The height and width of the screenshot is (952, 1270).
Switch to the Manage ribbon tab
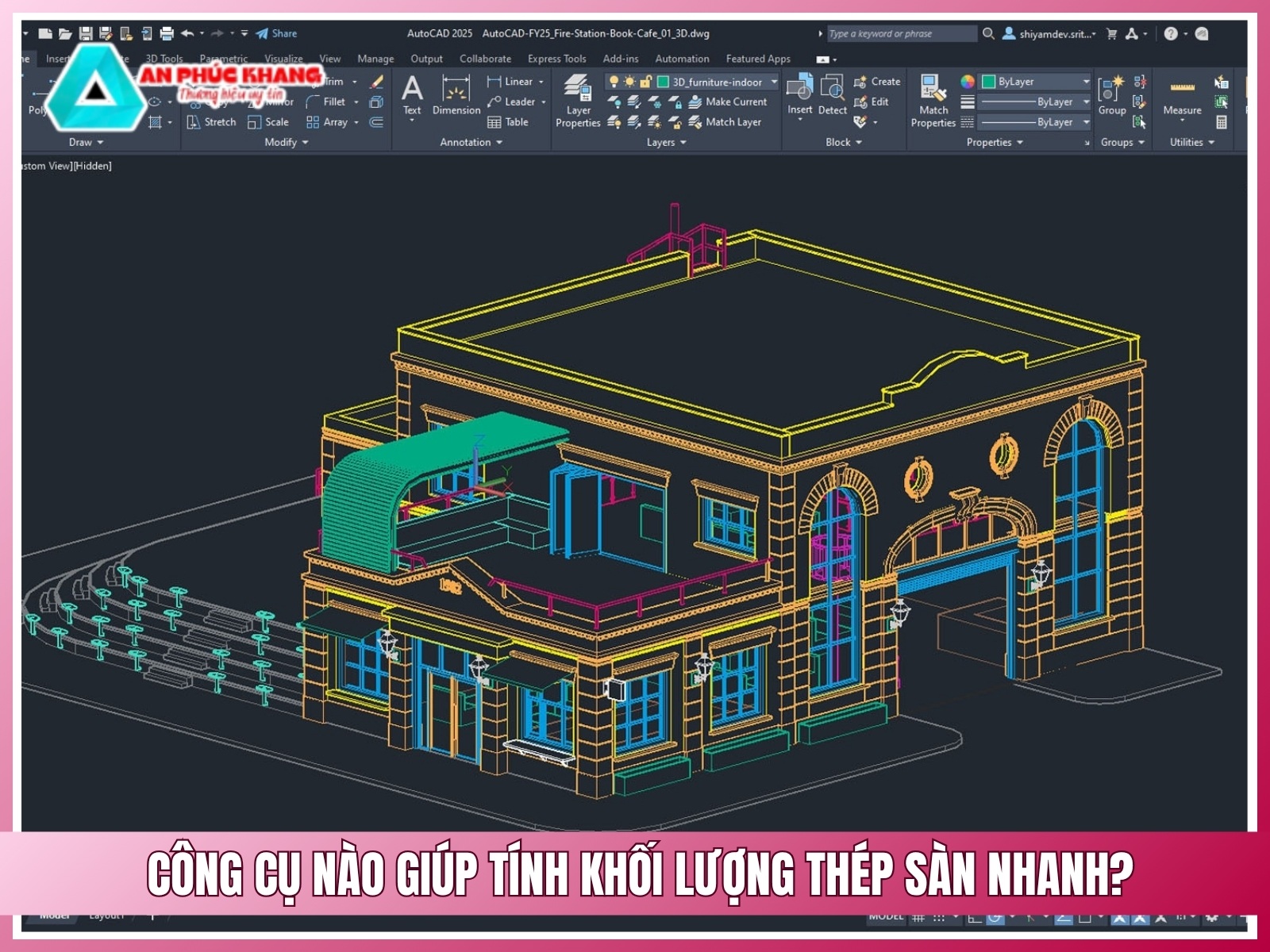[375, 59]
